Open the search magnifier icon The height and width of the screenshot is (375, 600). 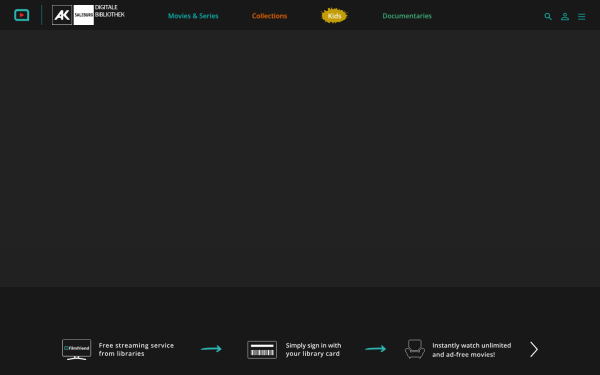(548, 16)
